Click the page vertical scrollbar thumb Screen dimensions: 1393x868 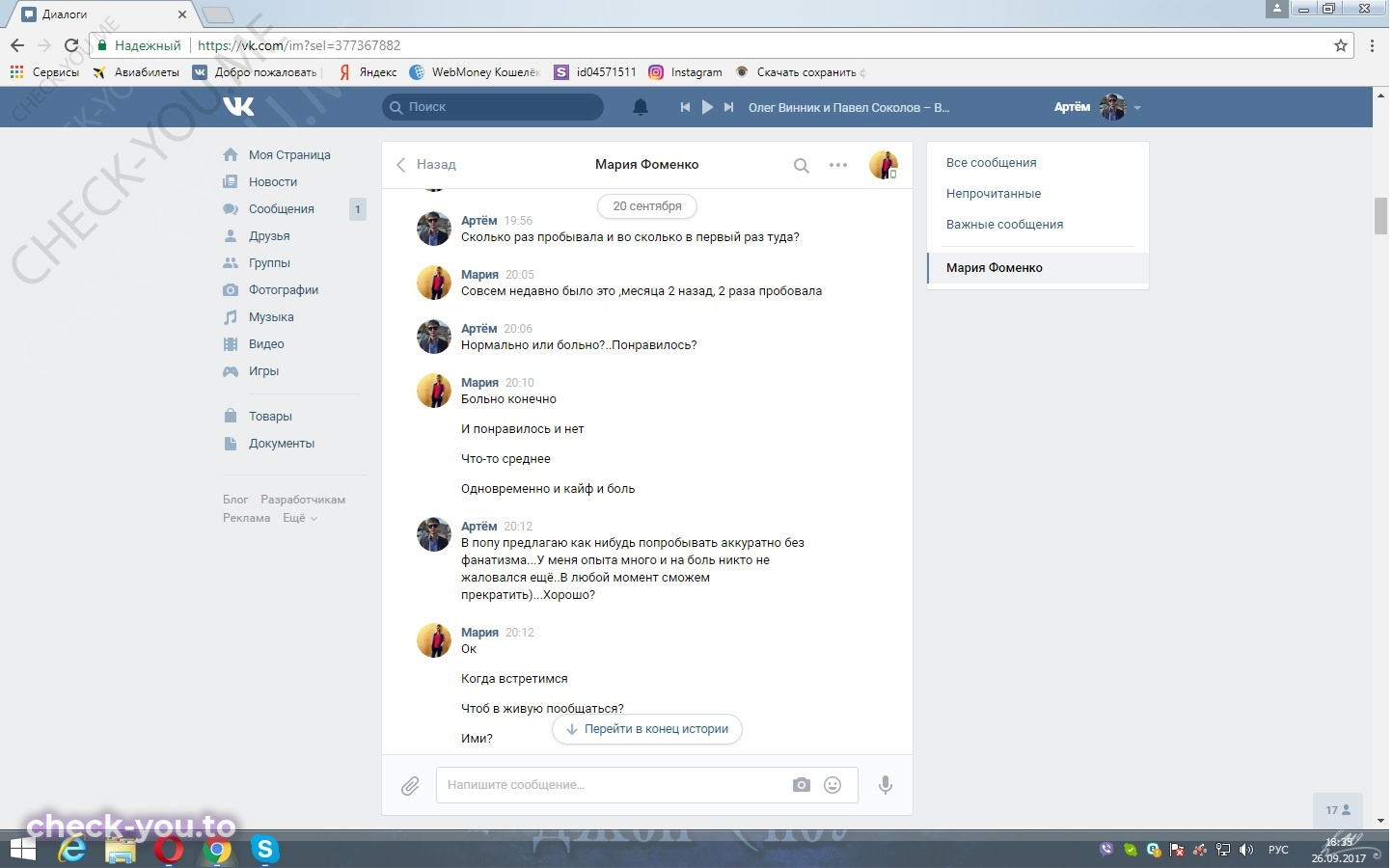1381,215
